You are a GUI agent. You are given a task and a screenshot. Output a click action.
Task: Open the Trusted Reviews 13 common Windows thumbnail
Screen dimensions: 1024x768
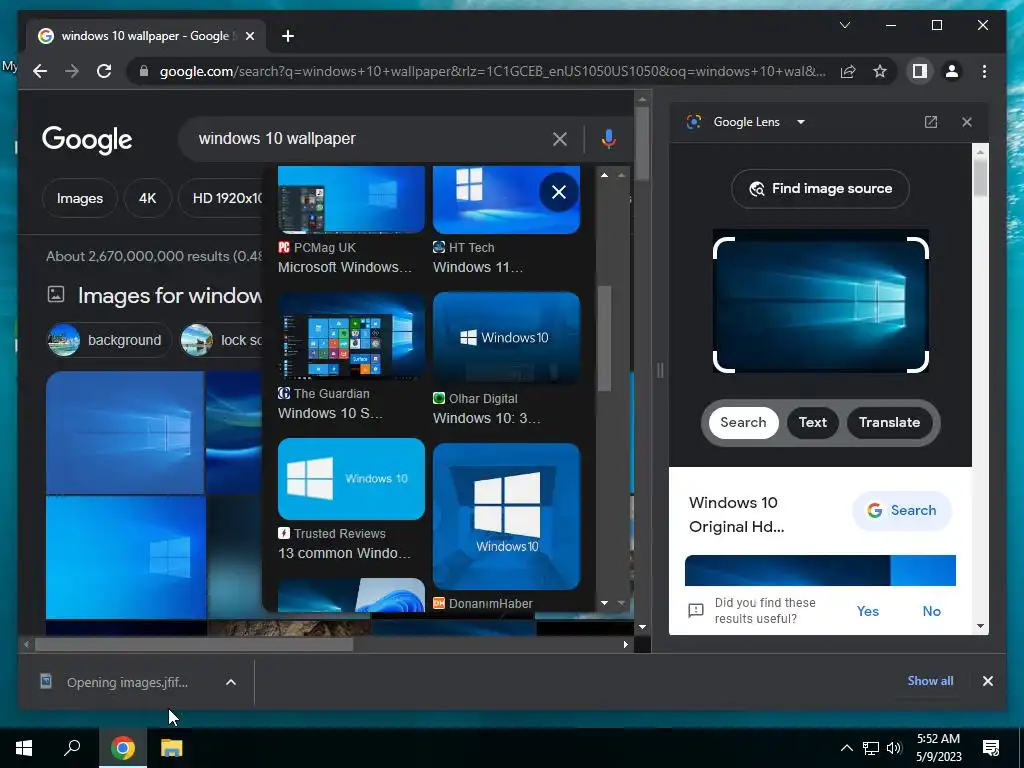[351, 479]
